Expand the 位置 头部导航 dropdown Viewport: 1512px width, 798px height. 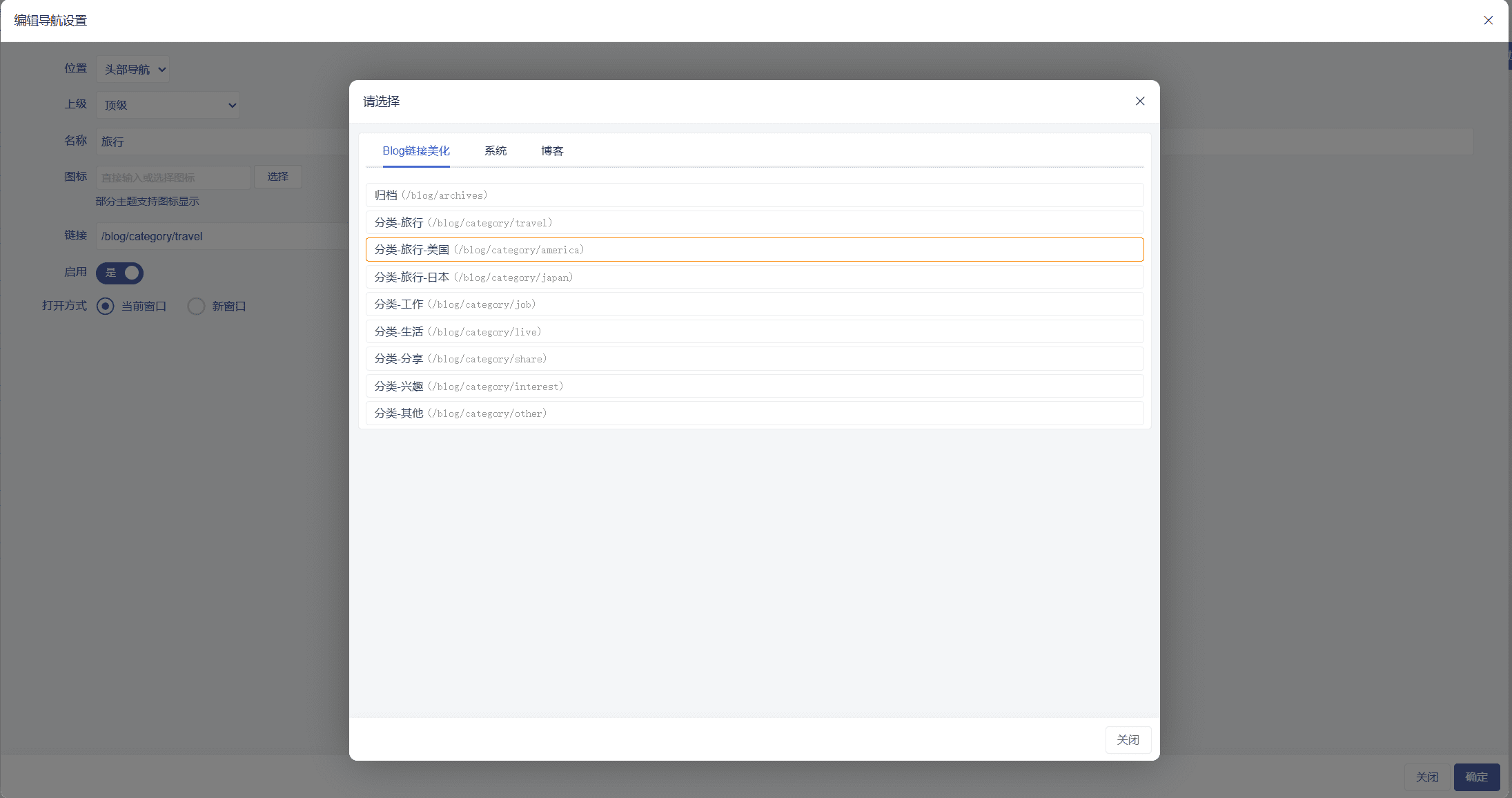[x=133, y=69]
